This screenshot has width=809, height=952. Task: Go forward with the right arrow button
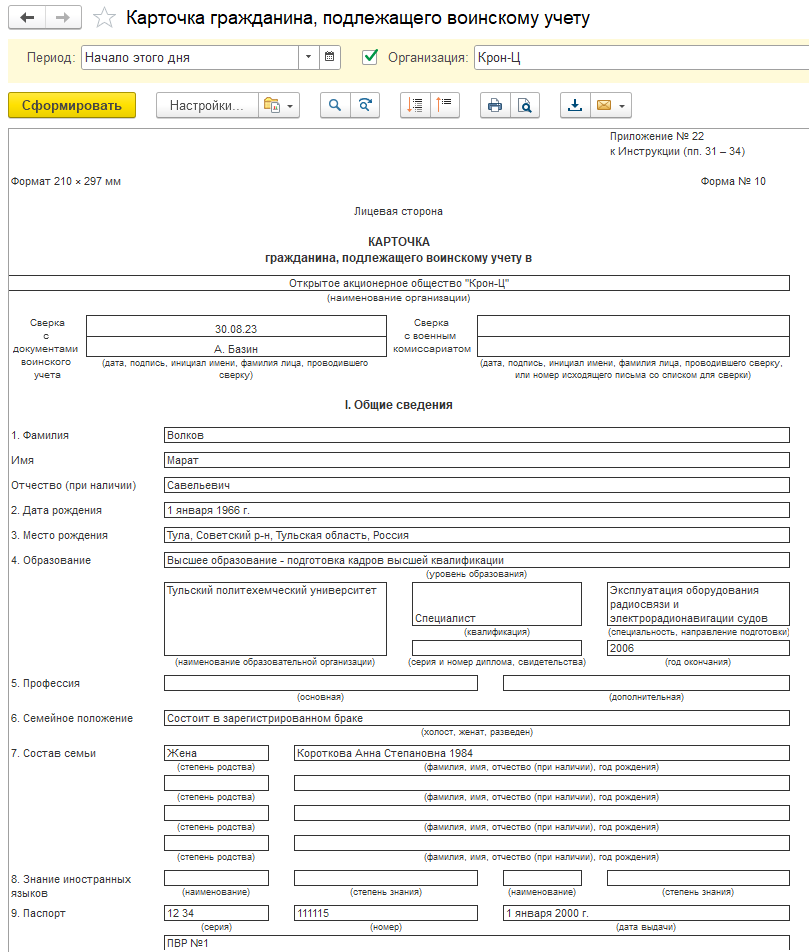tap(63, 18)
